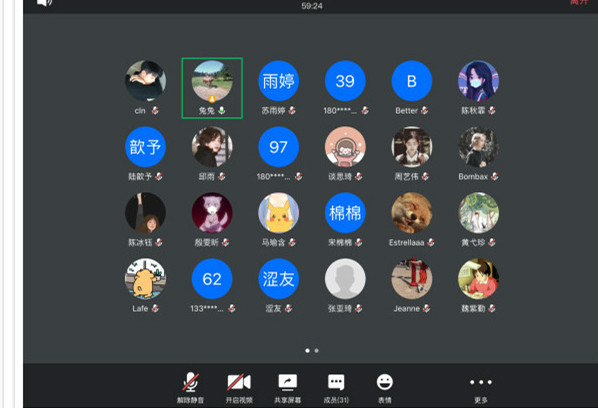The image size is (598, 408).
Task: Open the 成员(31) members list
Action: pos(336,388)
